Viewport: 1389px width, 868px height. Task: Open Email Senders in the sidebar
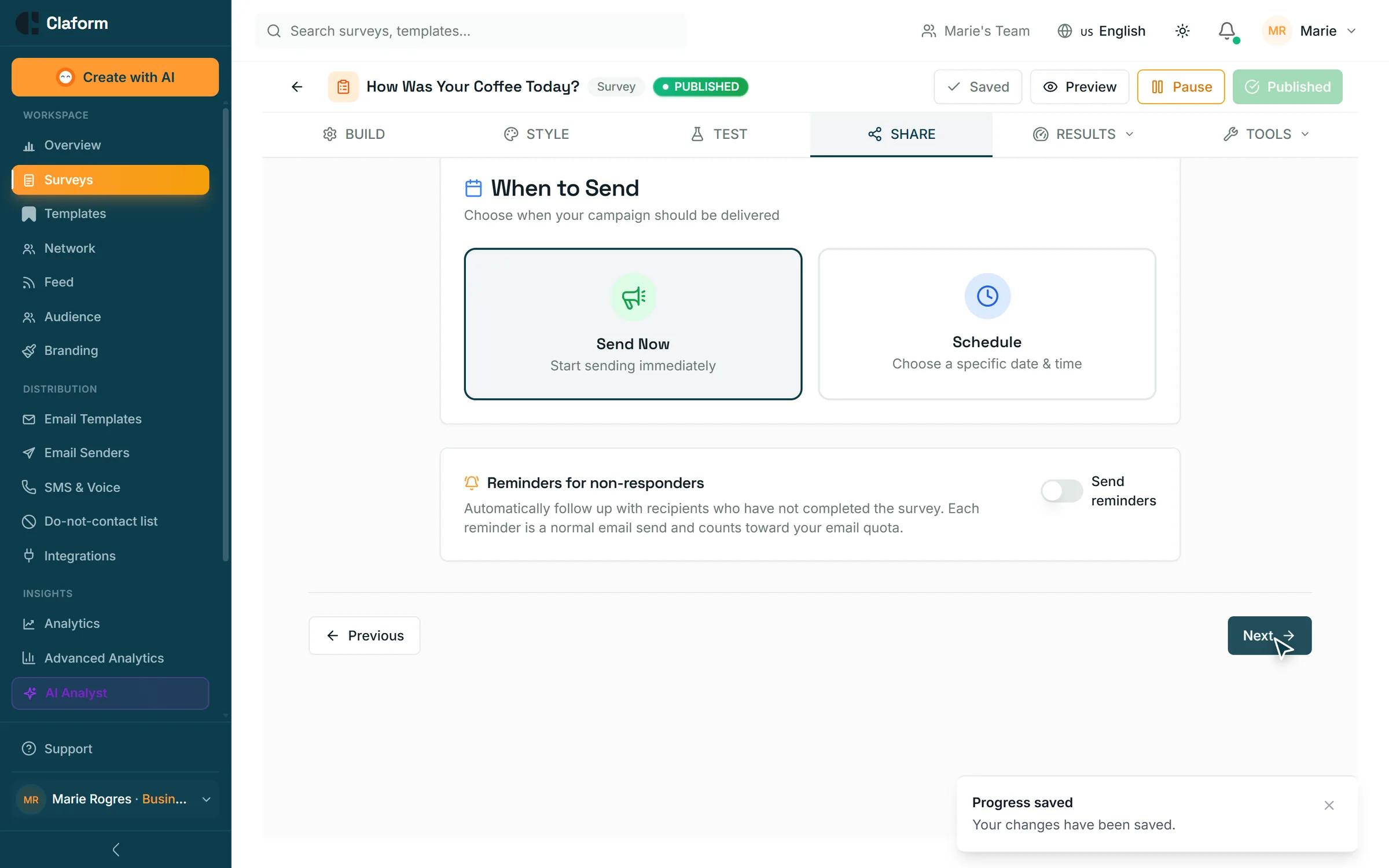point(110,453)
